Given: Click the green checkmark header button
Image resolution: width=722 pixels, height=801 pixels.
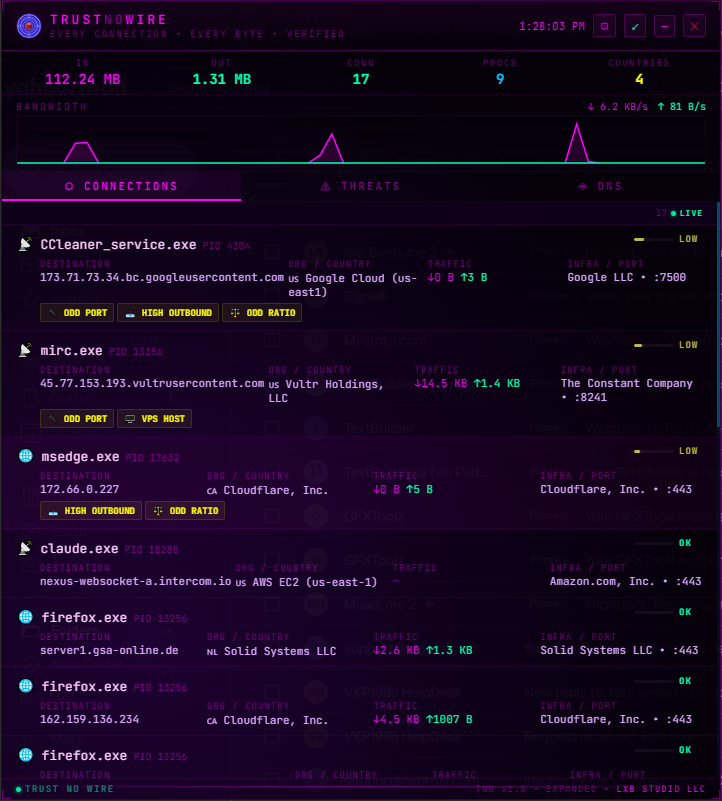Looking at the screenshot, I should (635, 26).
